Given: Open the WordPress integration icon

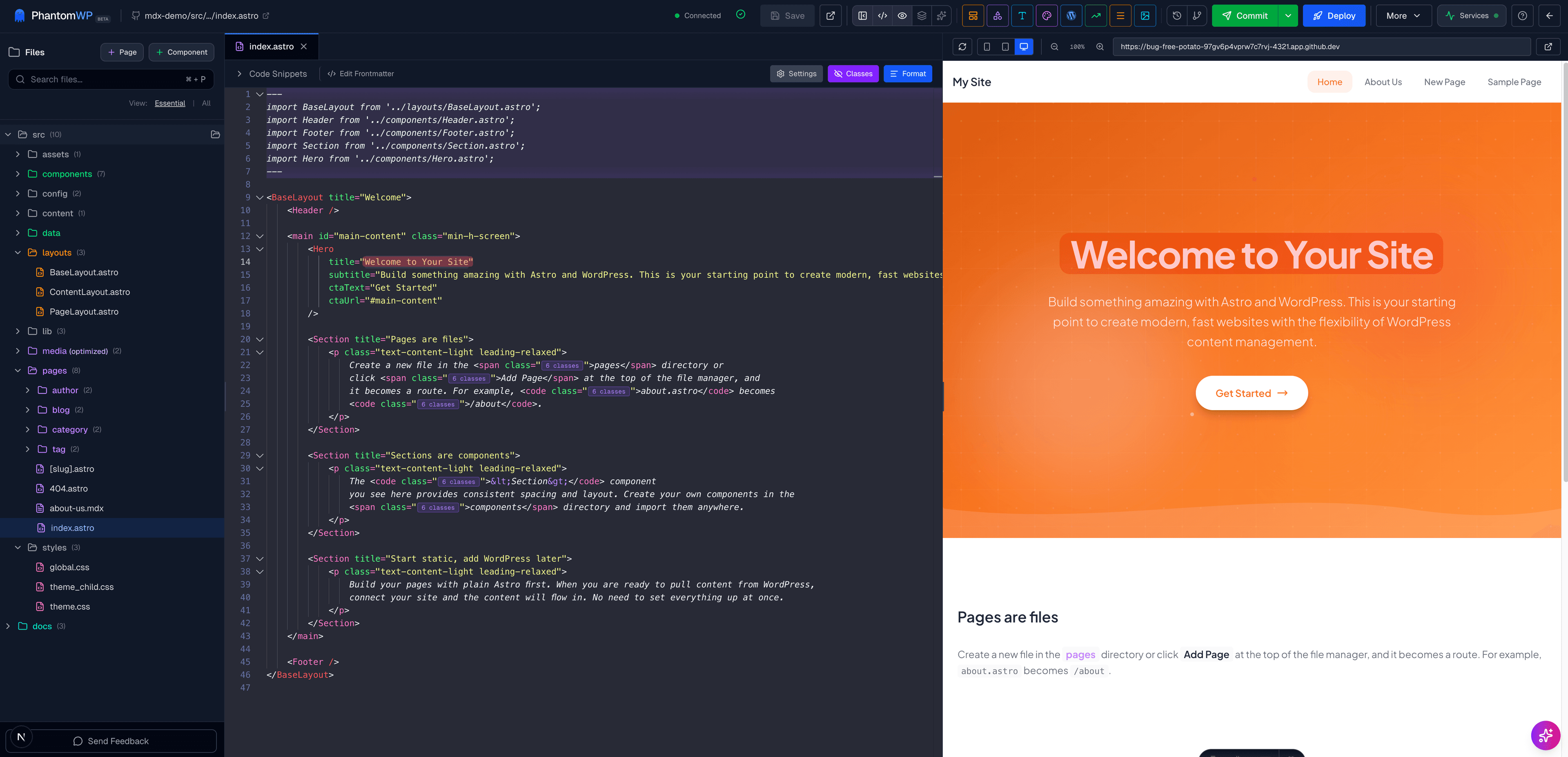Looking at the screenshot, I should tap(1071, 16).
